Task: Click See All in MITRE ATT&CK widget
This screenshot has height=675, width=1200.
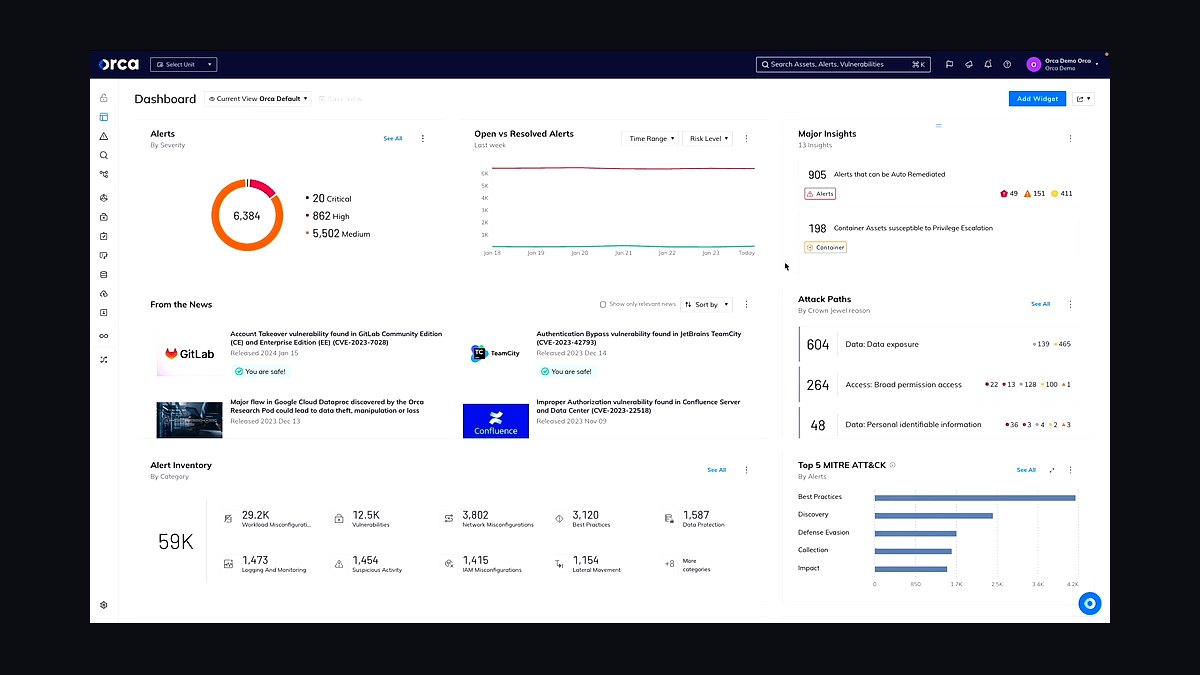Action: [1026, 470]
